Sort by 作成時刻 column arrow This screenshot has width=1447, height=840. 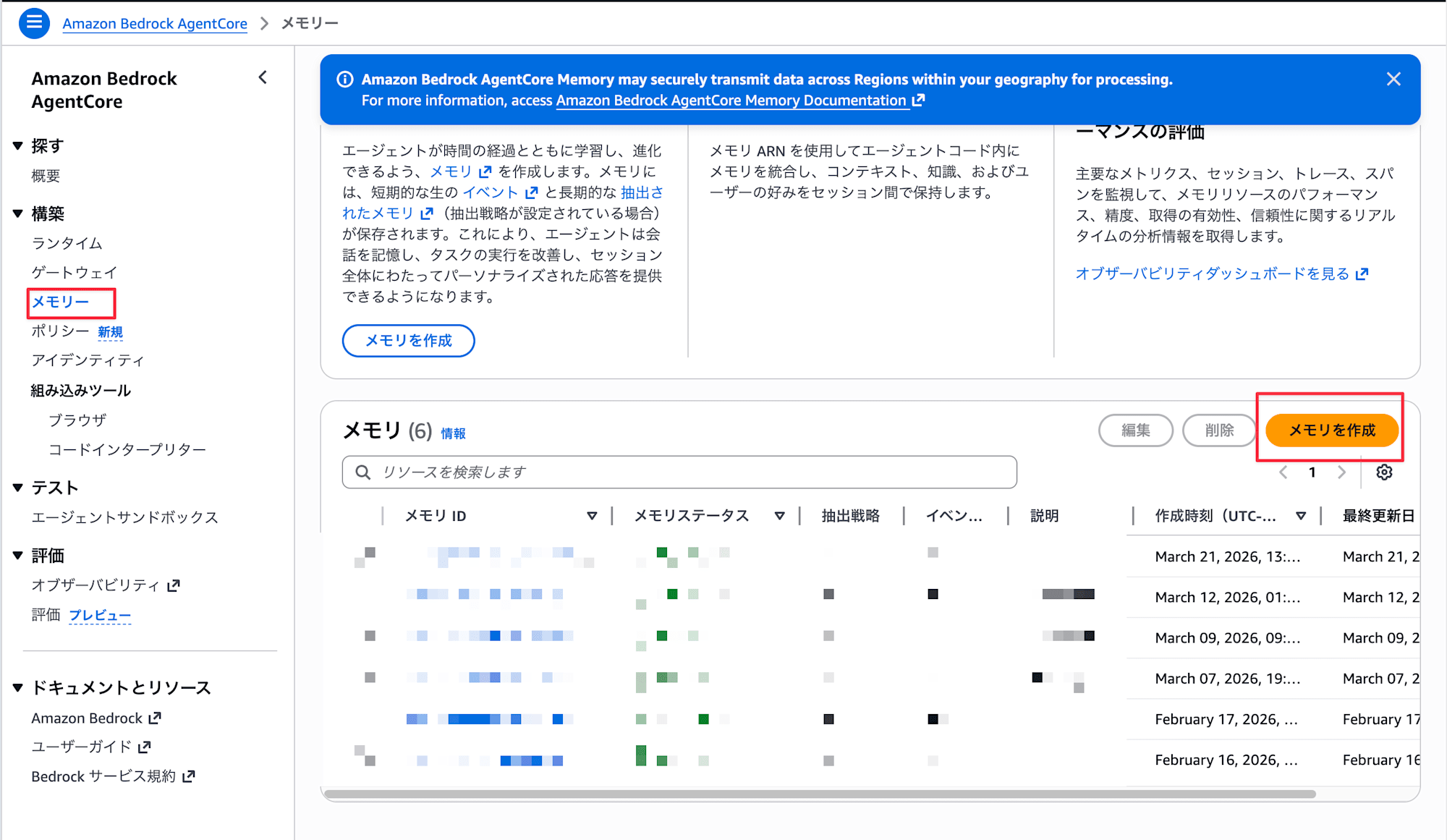pos(1301,516)
